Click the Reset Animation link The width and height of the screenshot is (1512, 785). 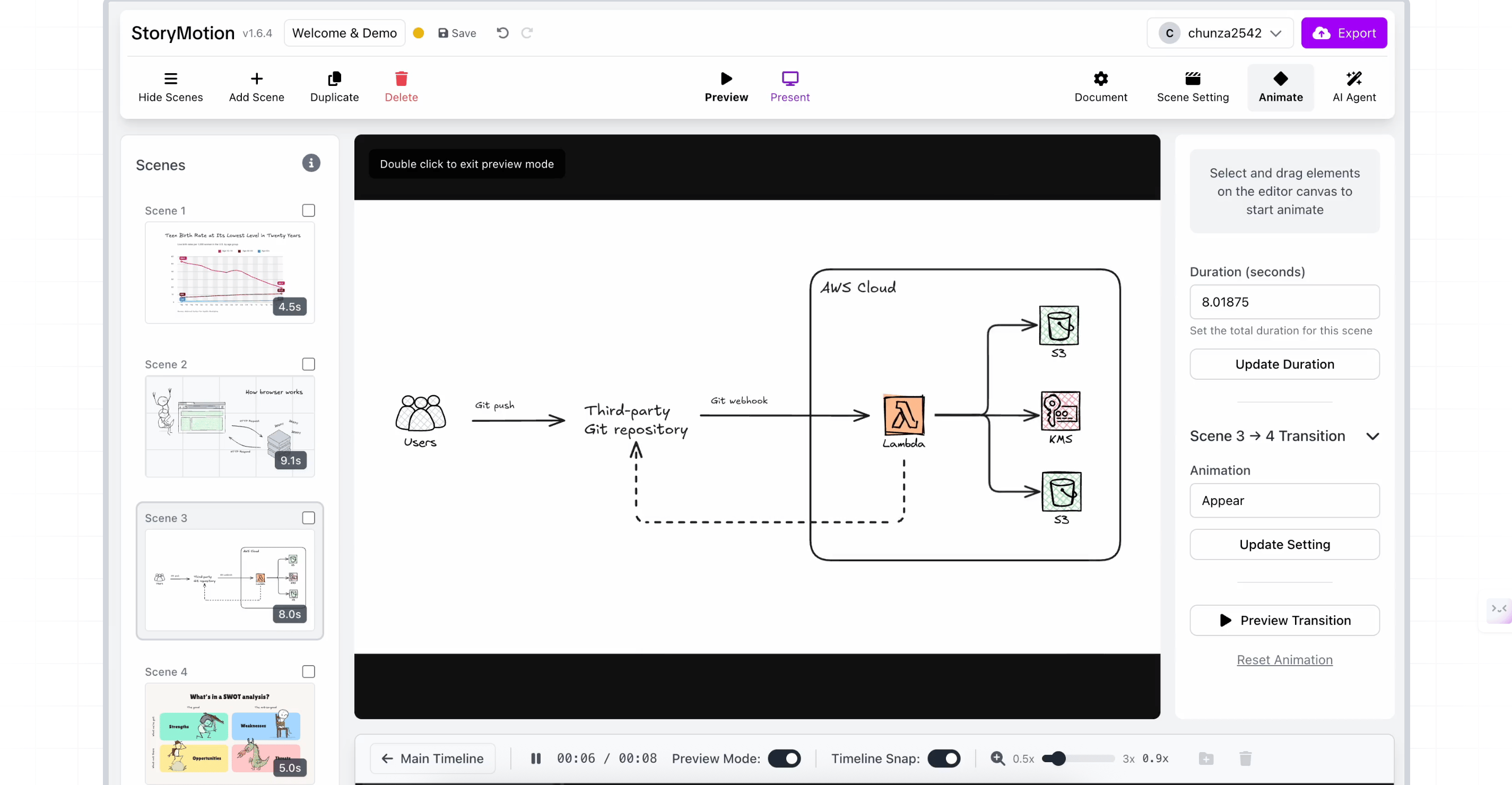[x=1284, y=660]
